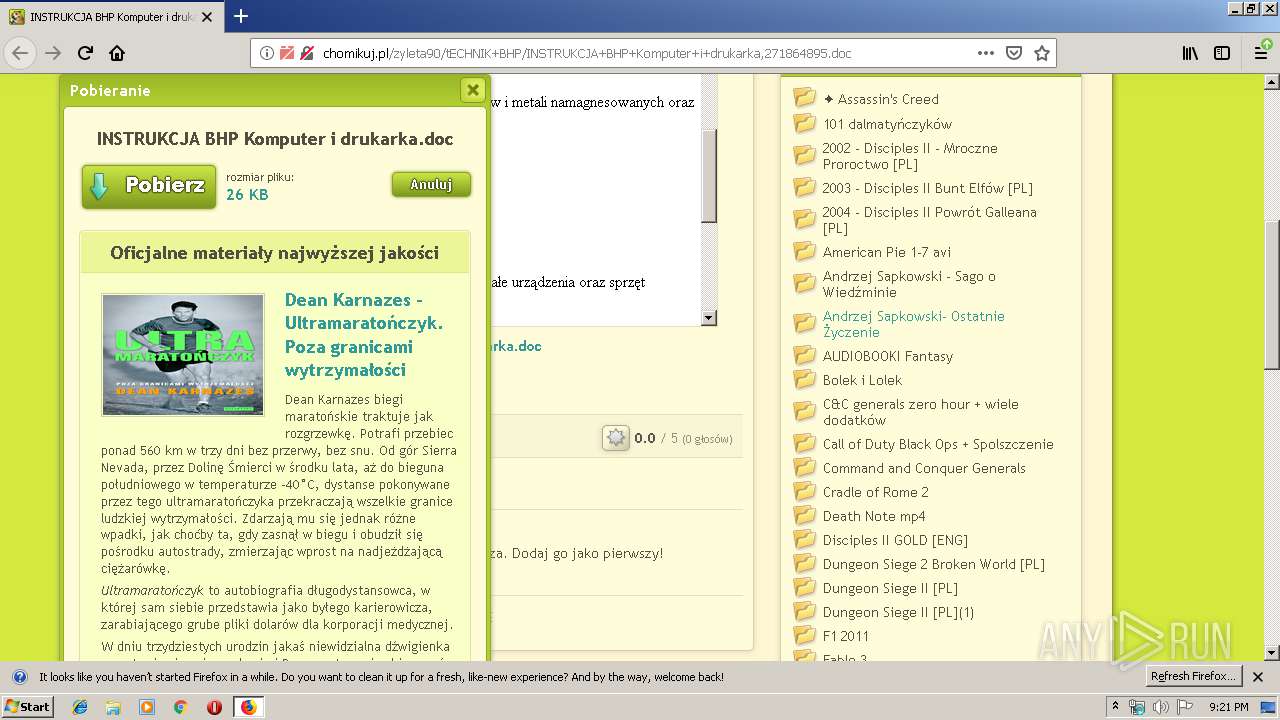Open Opera from the taskbar

tap(214, 707)
